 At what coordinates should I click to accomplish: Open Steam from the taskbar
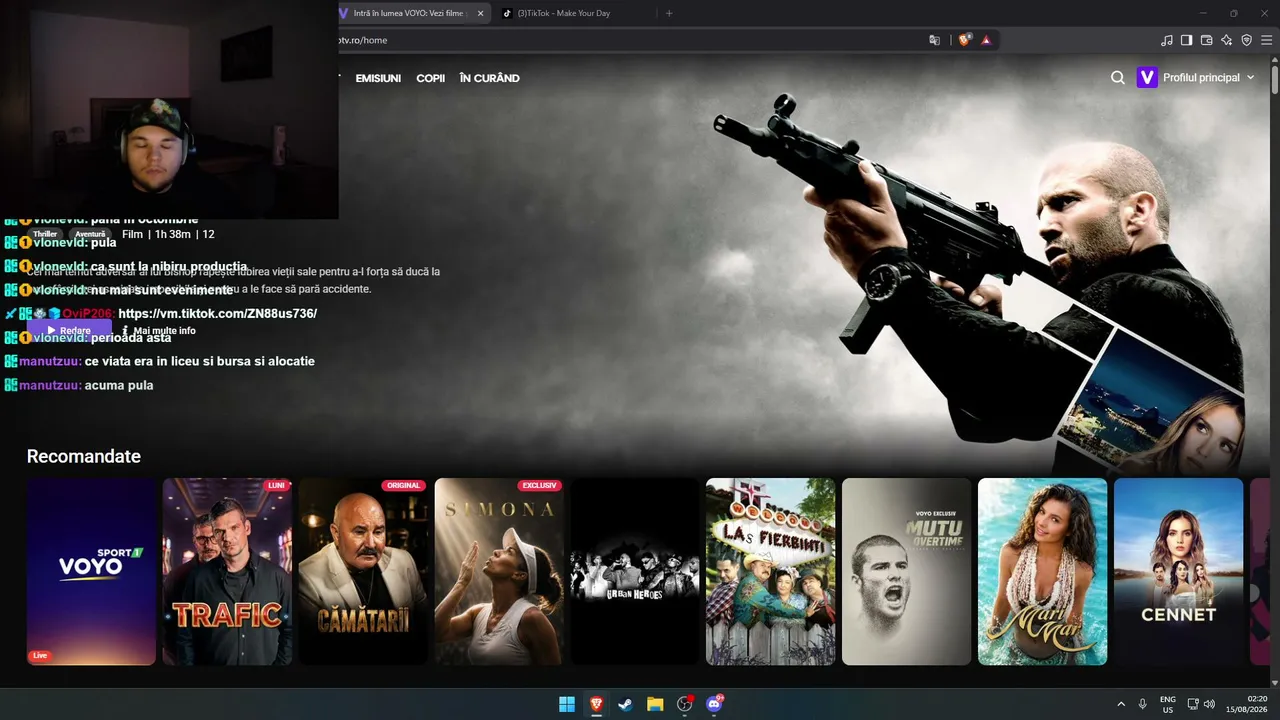625,704
